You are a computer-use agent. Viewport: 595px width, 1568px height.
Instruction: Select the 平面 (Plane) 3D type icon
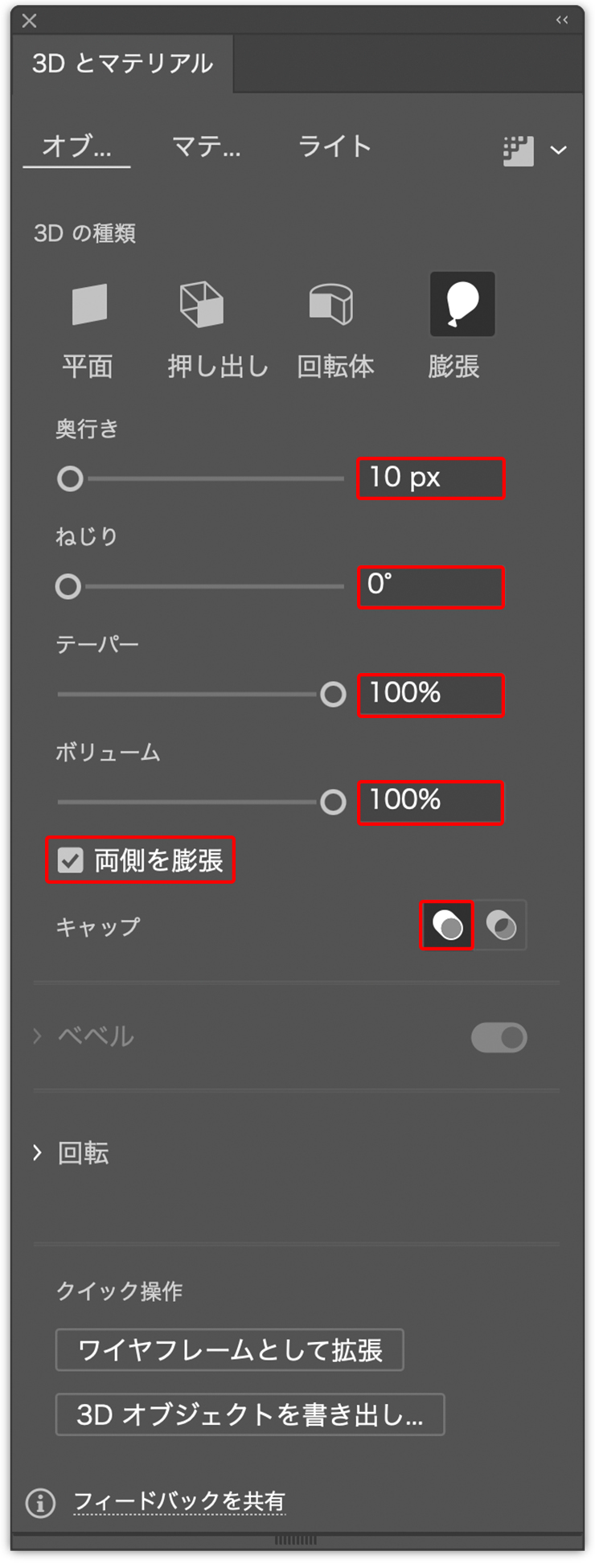(x=88, y=304)
